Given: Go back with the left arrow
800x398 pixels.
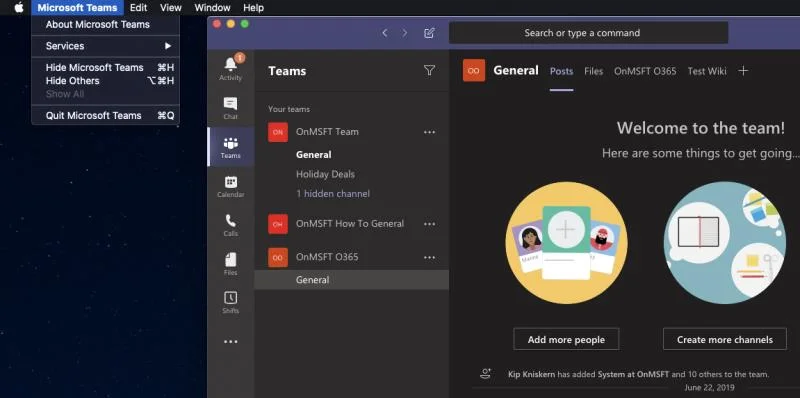Looking at the screenshot, I should [385, 33].
